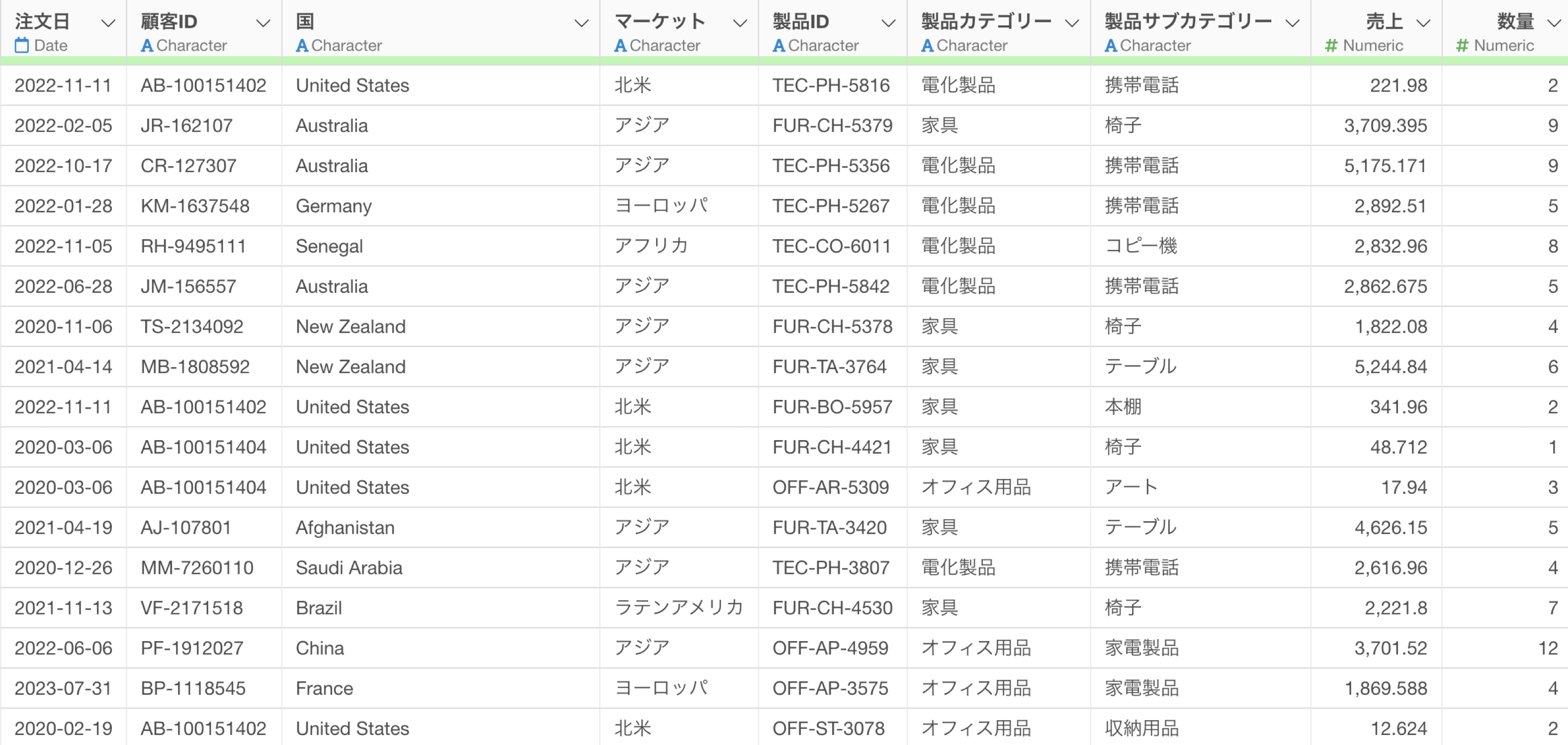Open the 注文日 column dropdown menu
The image size is (1568, 745).
point(108,23)
